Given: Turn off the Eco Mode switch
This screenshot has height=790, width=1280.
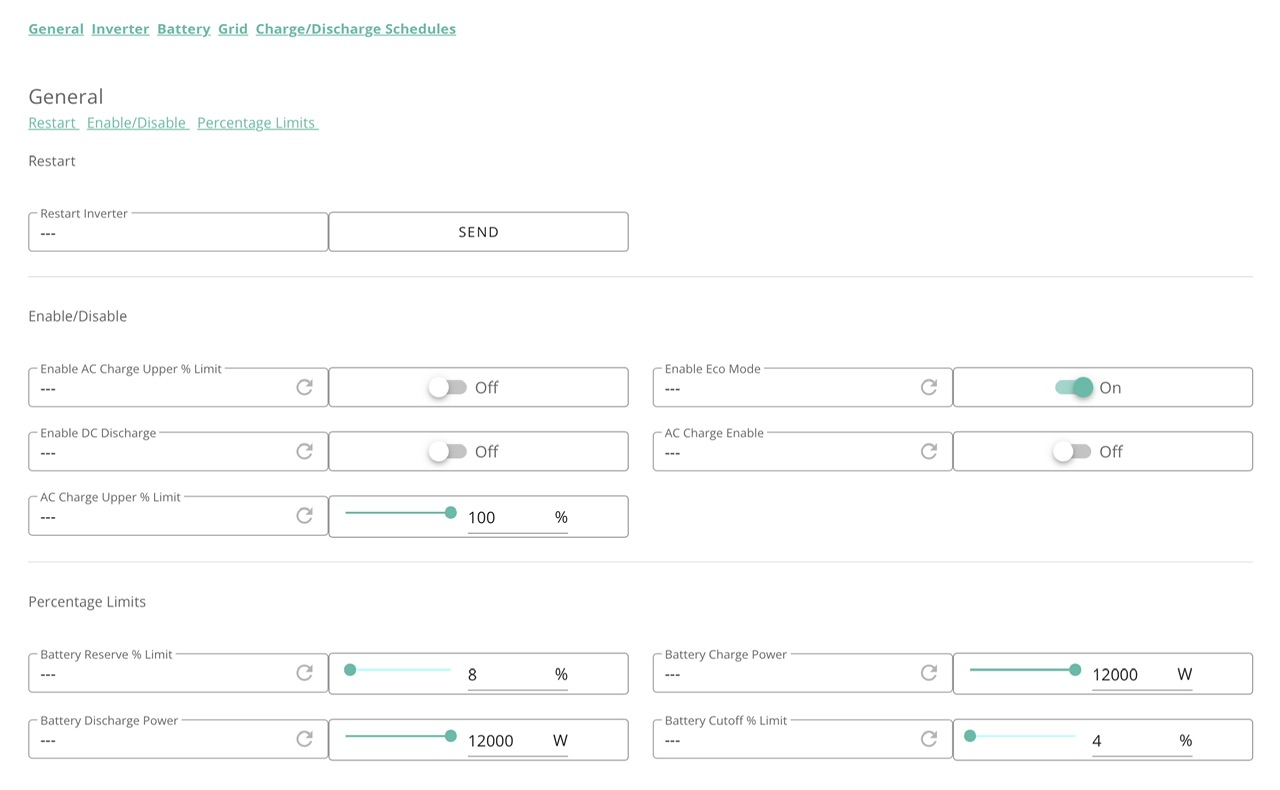Looking at the screenshot, I should 1075,387.
